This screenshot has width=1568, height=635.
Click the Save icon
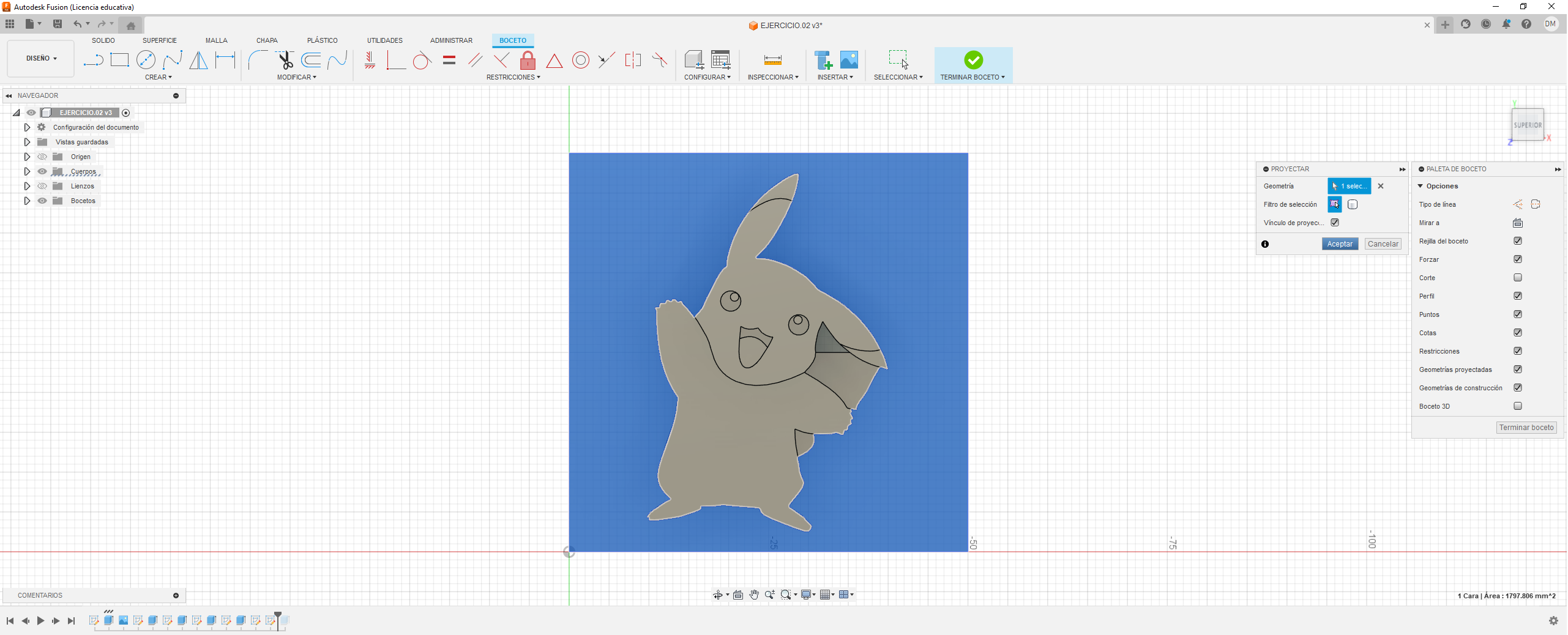(58, 24)
